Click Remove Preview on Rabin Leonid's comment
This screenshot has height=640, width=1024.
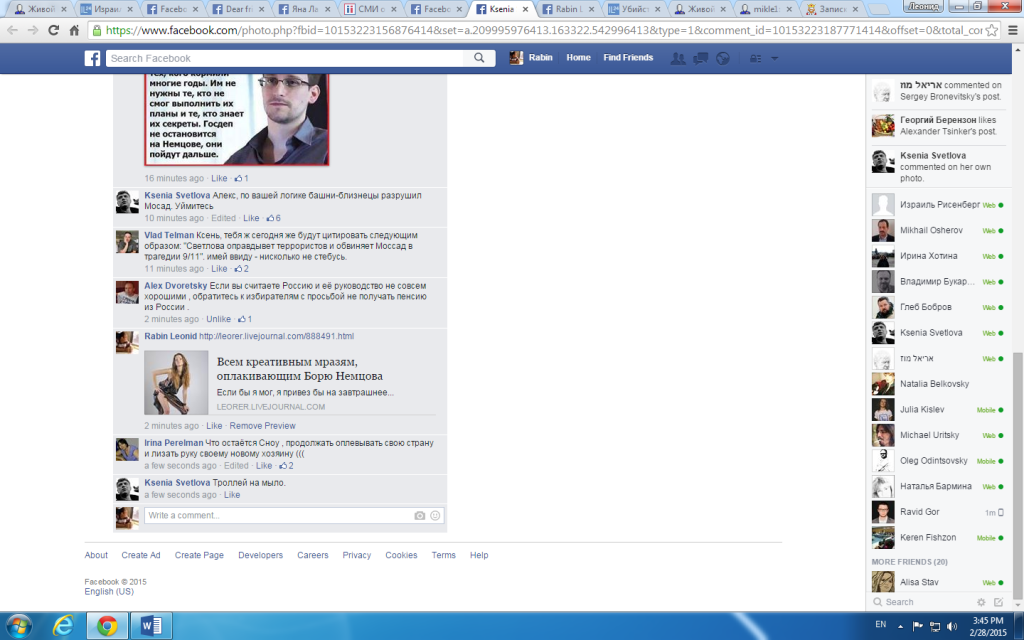click(x=263, y=426)
